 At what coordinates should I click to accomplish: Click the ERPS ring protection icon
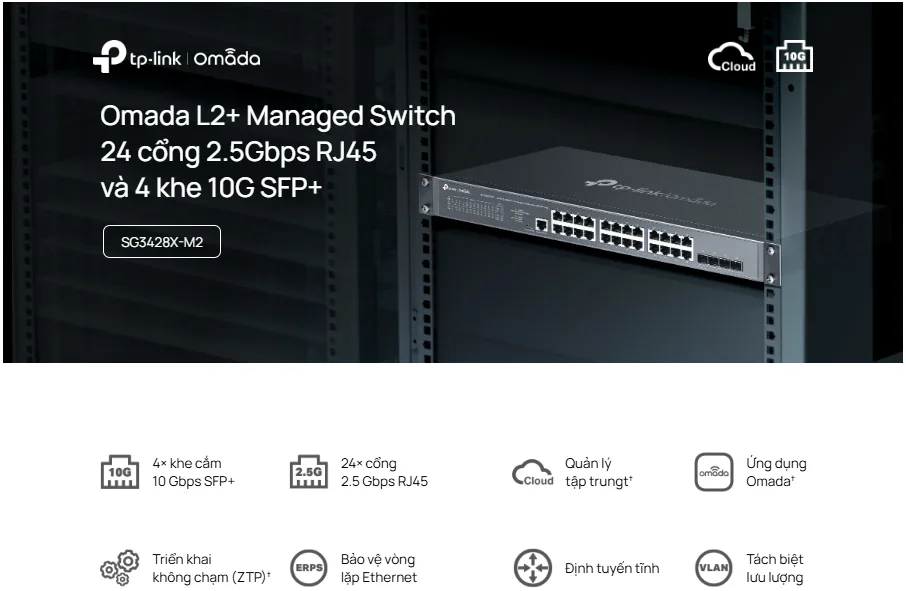click(x=309, y=568)
